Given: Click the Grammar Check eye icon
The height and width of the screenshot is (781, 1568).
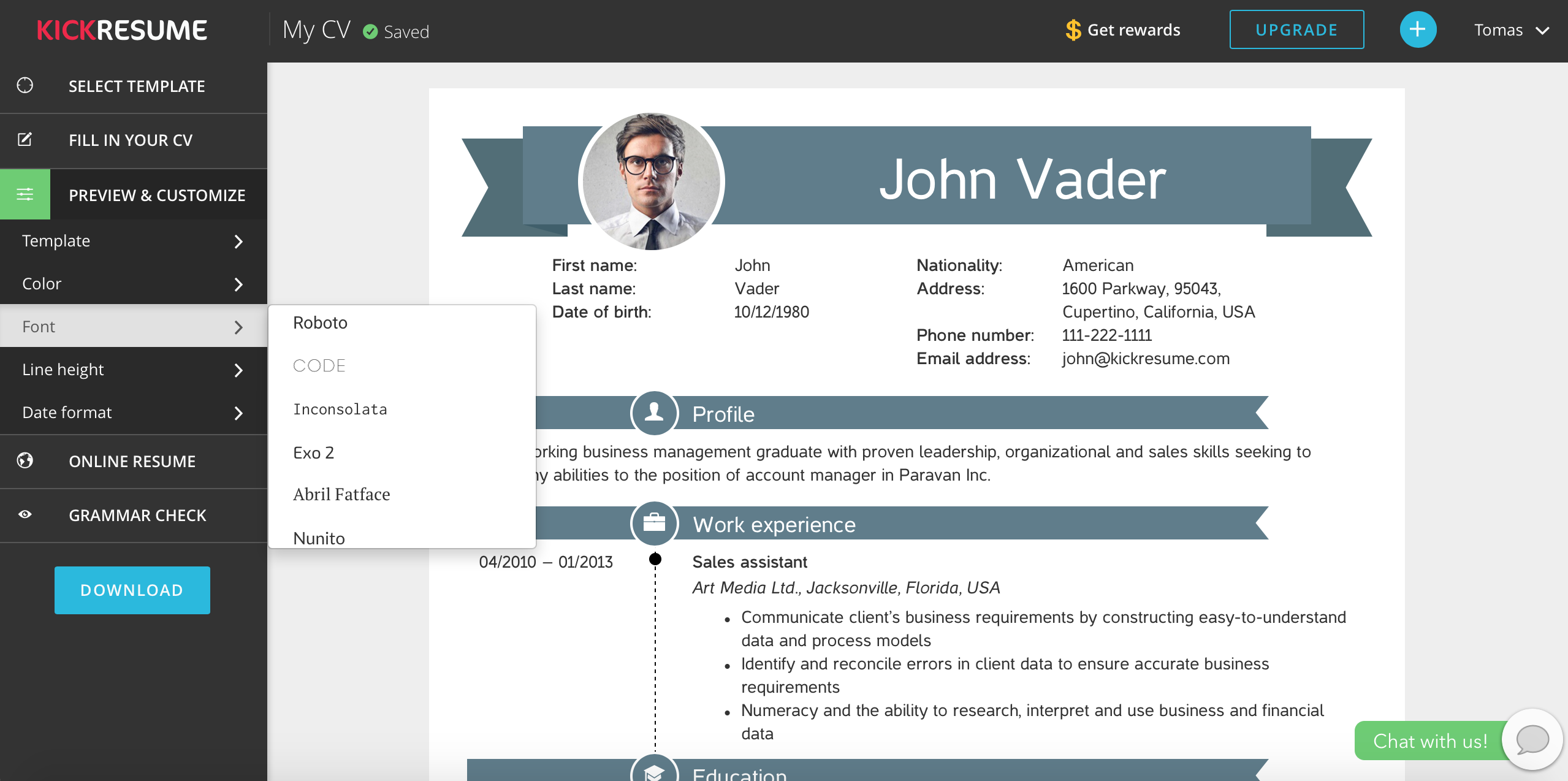Looking at the screenshot, I should pos(25,514).
